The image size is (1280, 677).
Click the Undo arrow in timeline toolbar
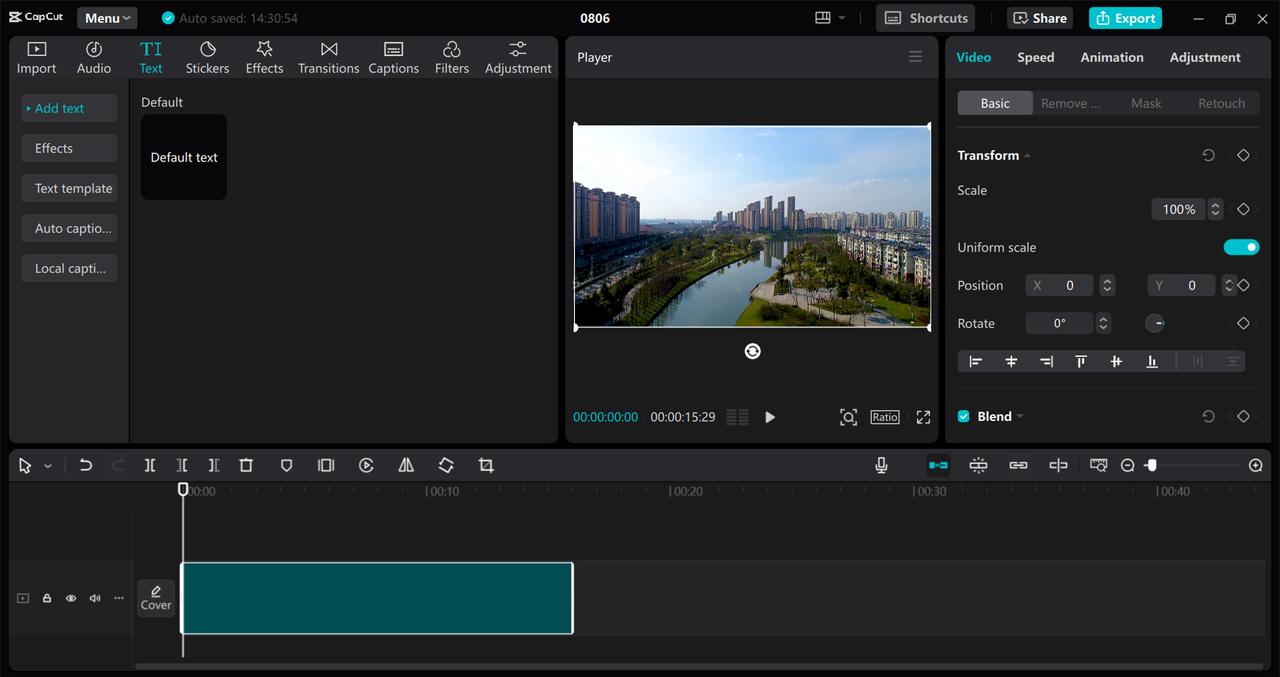tap(86, 465)
